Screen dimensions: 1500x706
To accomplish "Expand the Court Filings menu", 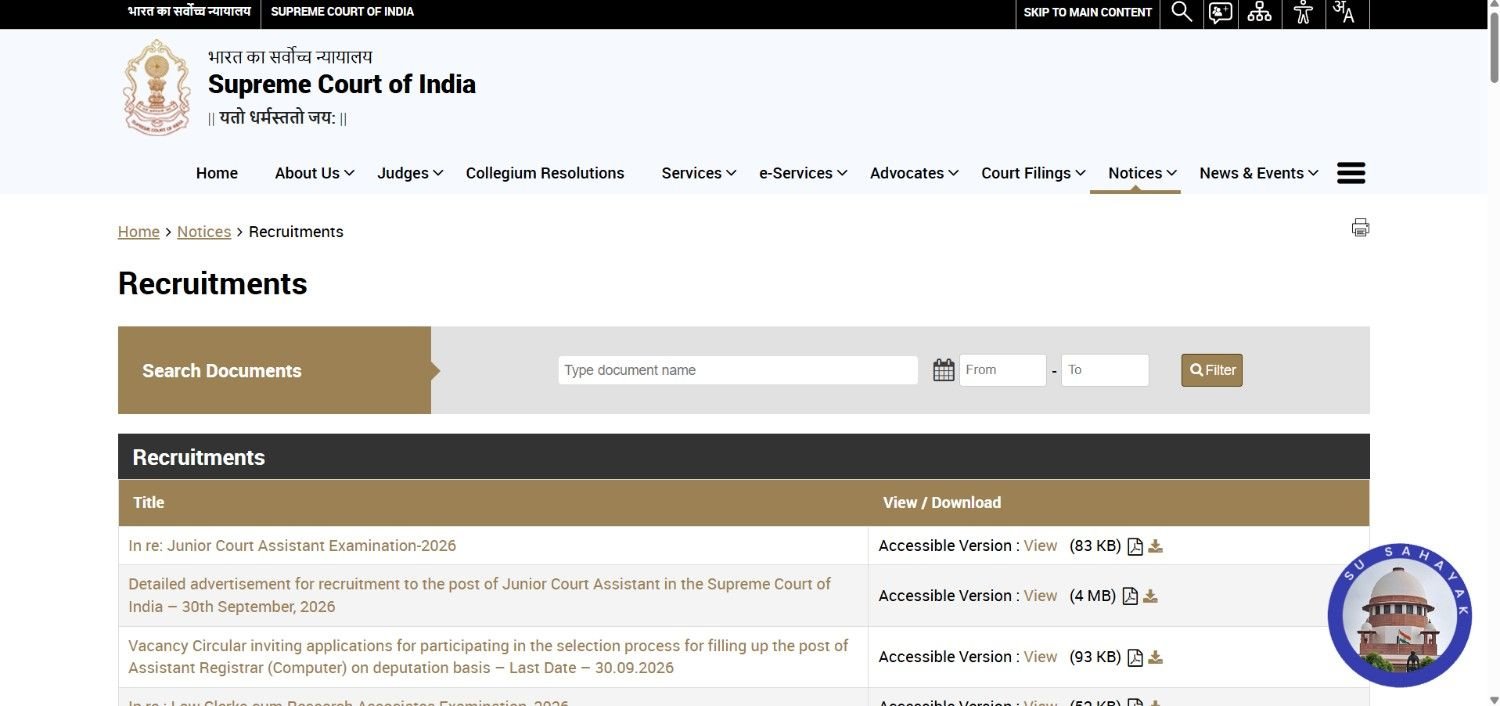I will [x=1033, y=173].
